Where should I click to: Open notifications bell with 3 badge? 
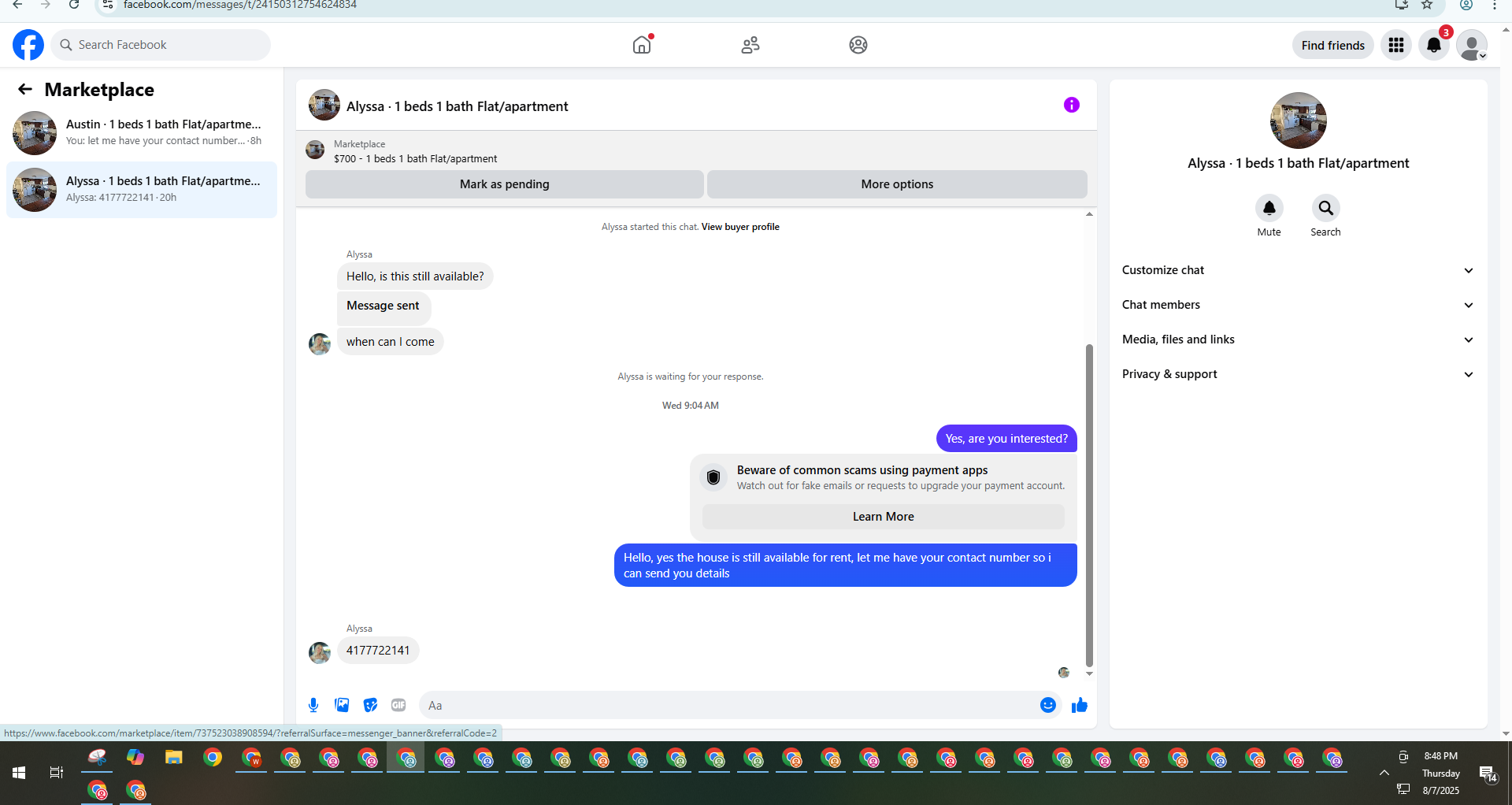(1435, 45)
